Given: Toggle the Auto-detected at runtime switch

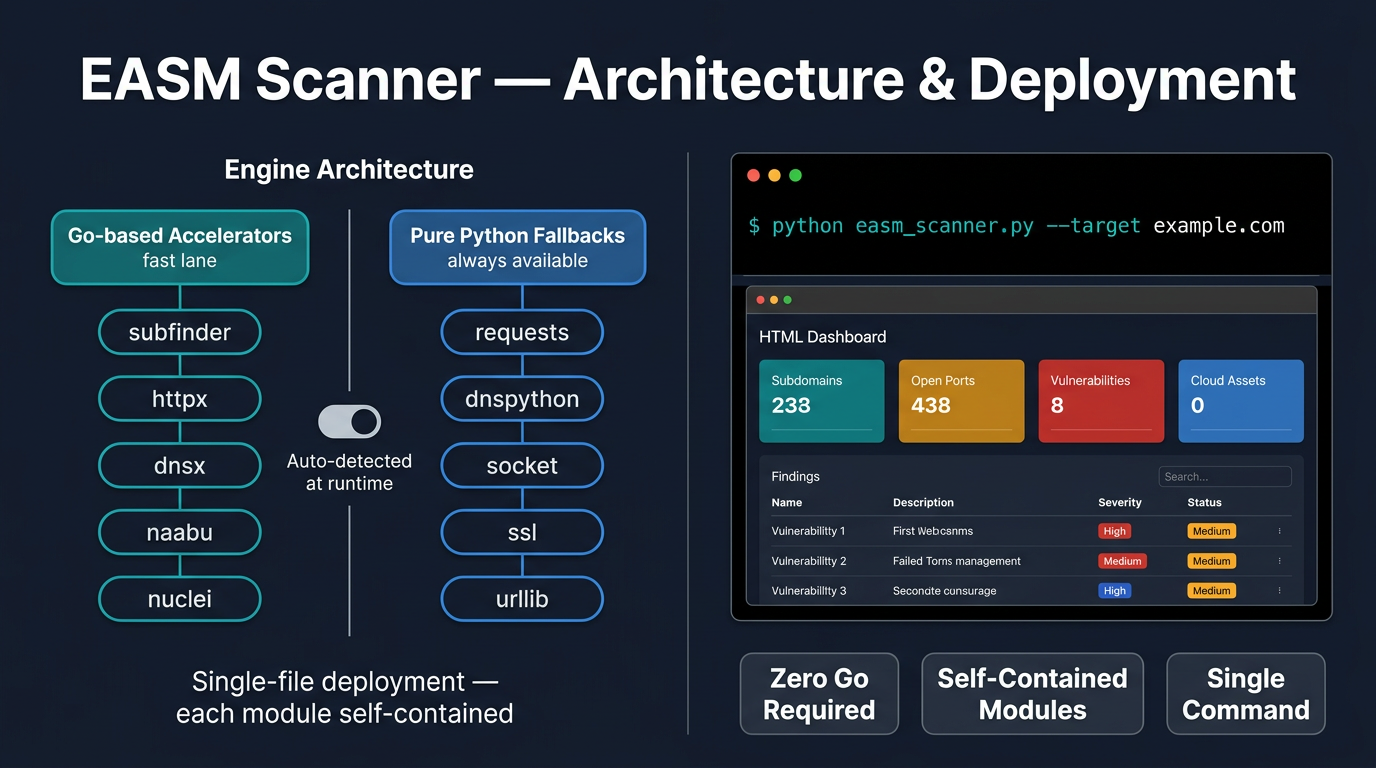Looking at the screenshot, I should click(349, 421).
